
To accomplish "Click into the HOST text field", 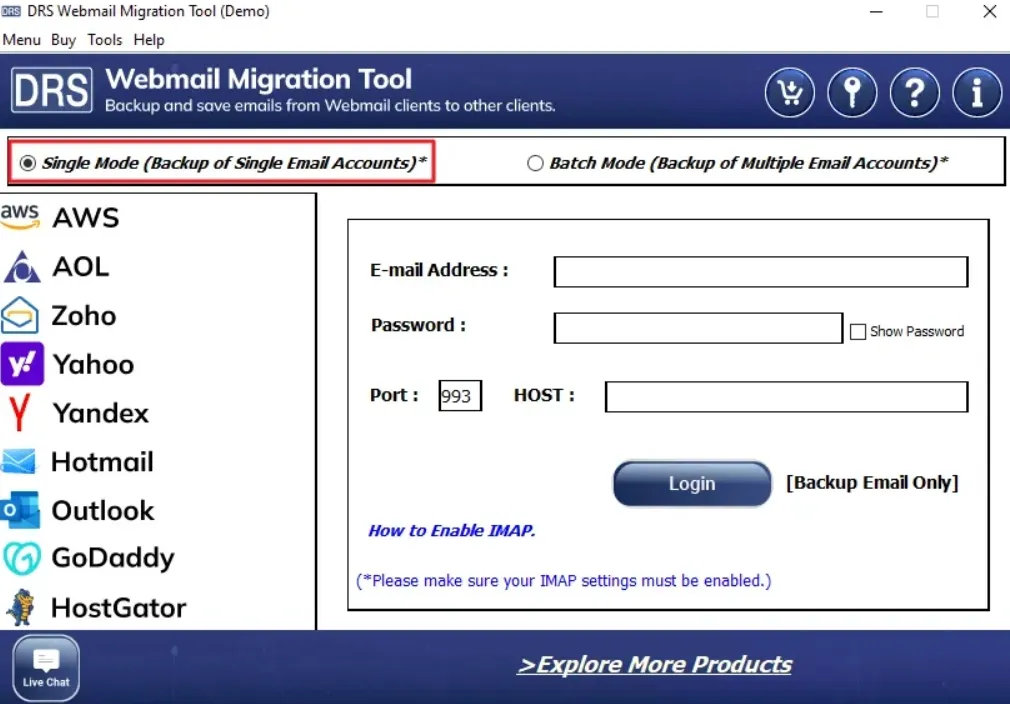I will pos(786,397).
